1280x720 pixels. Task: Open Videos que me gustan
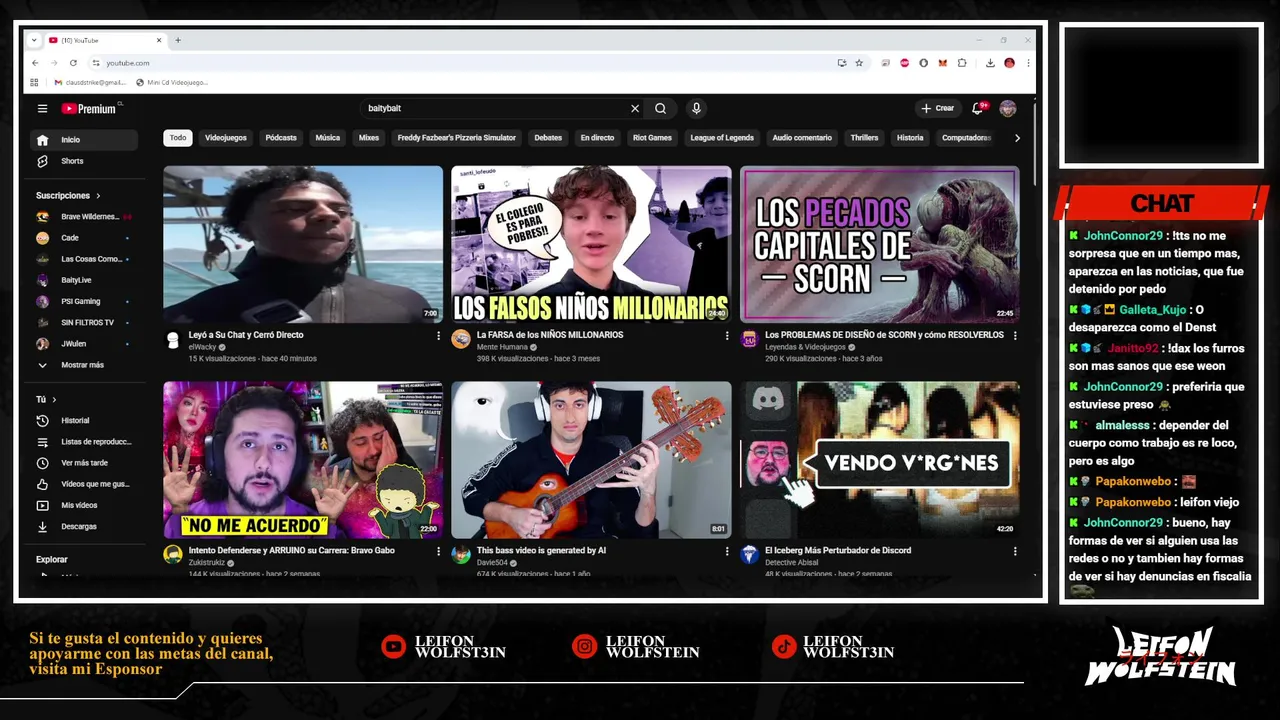tap(84, 484)
